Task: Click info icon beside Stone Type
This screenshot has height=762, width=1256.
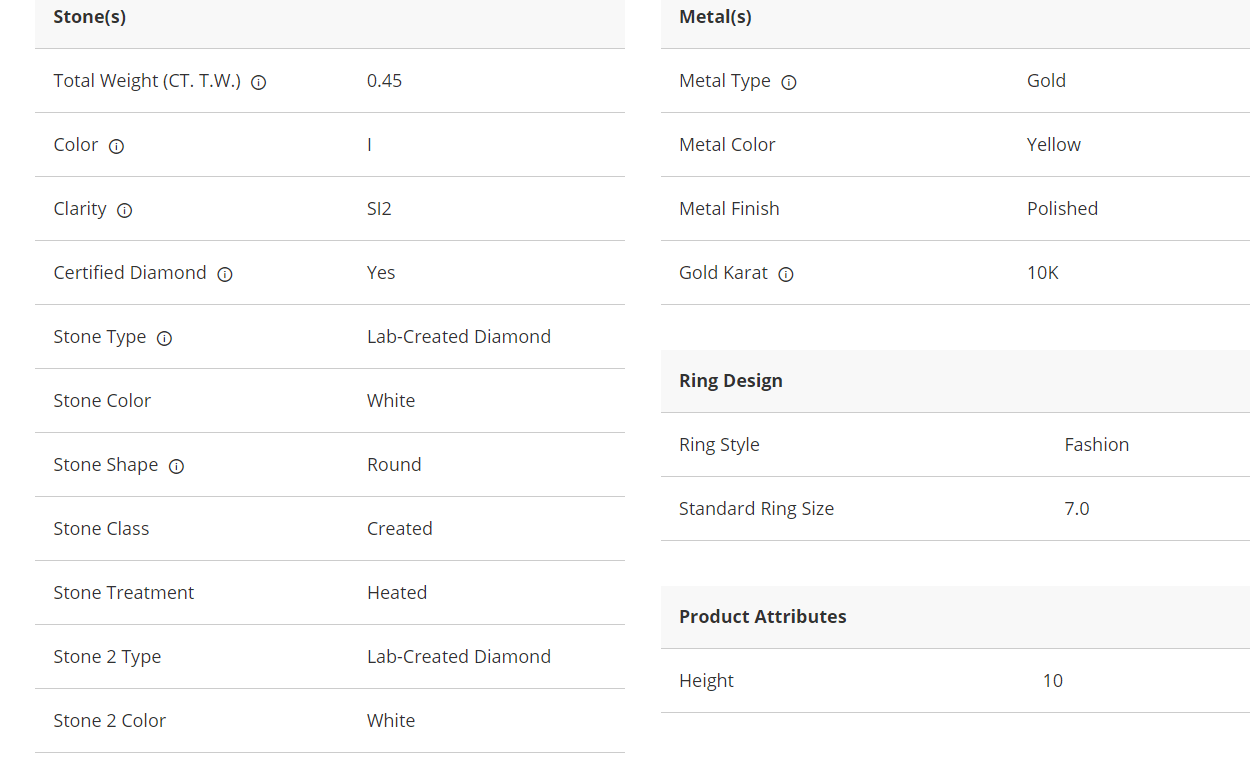Action: (164, 339)
